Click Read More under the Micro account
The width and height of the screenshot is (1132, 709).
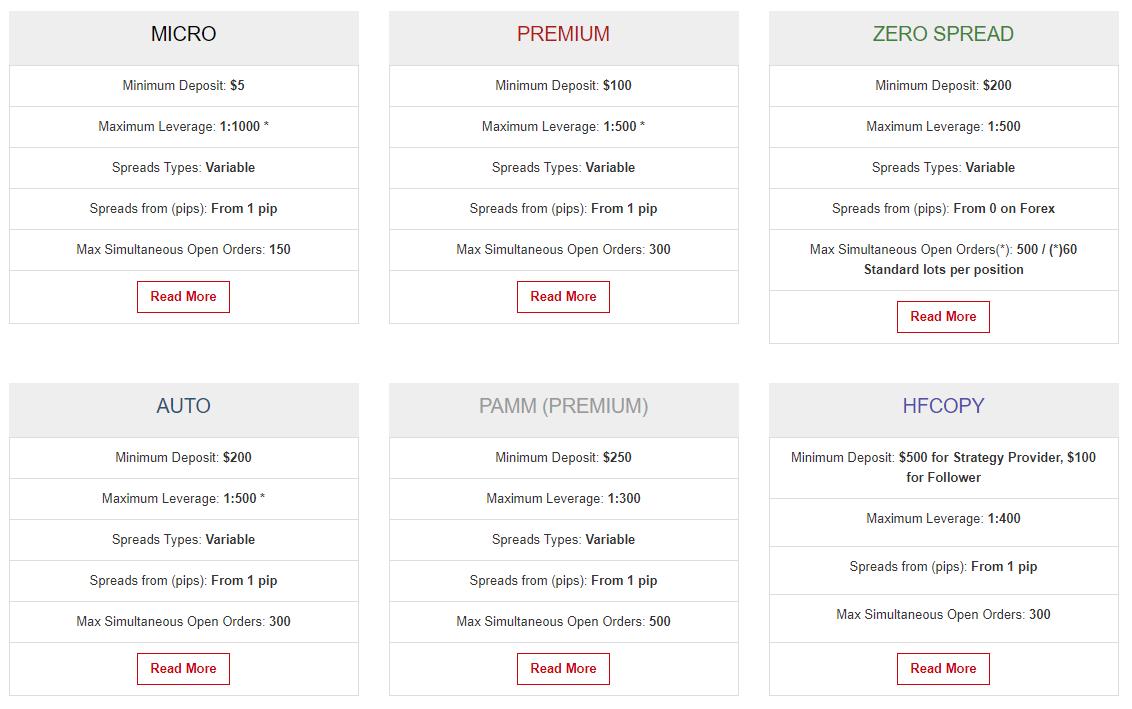[183, 297]
